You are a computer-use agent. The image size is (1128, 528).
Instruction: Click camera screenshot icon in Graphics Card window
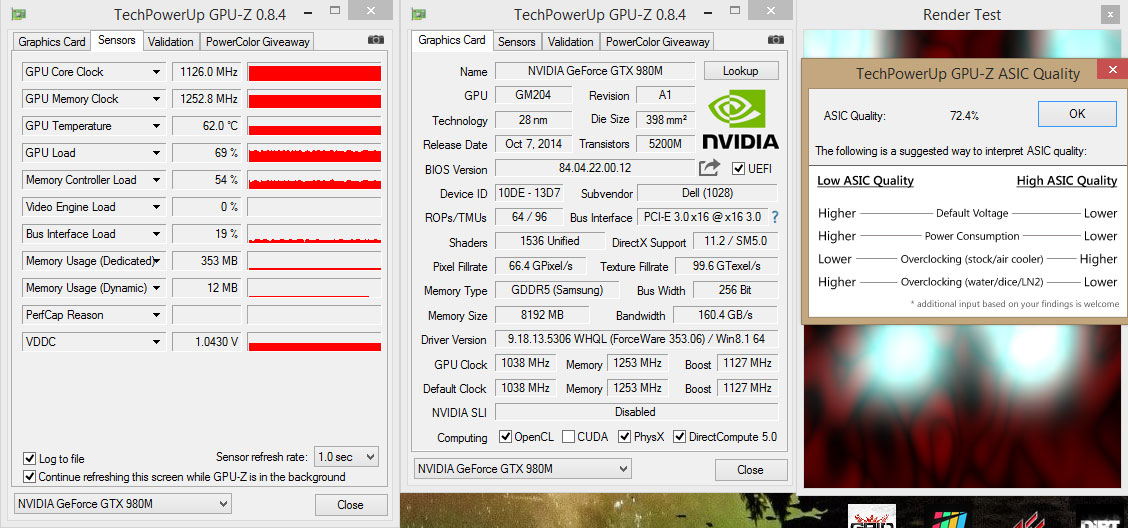[775, 40]
